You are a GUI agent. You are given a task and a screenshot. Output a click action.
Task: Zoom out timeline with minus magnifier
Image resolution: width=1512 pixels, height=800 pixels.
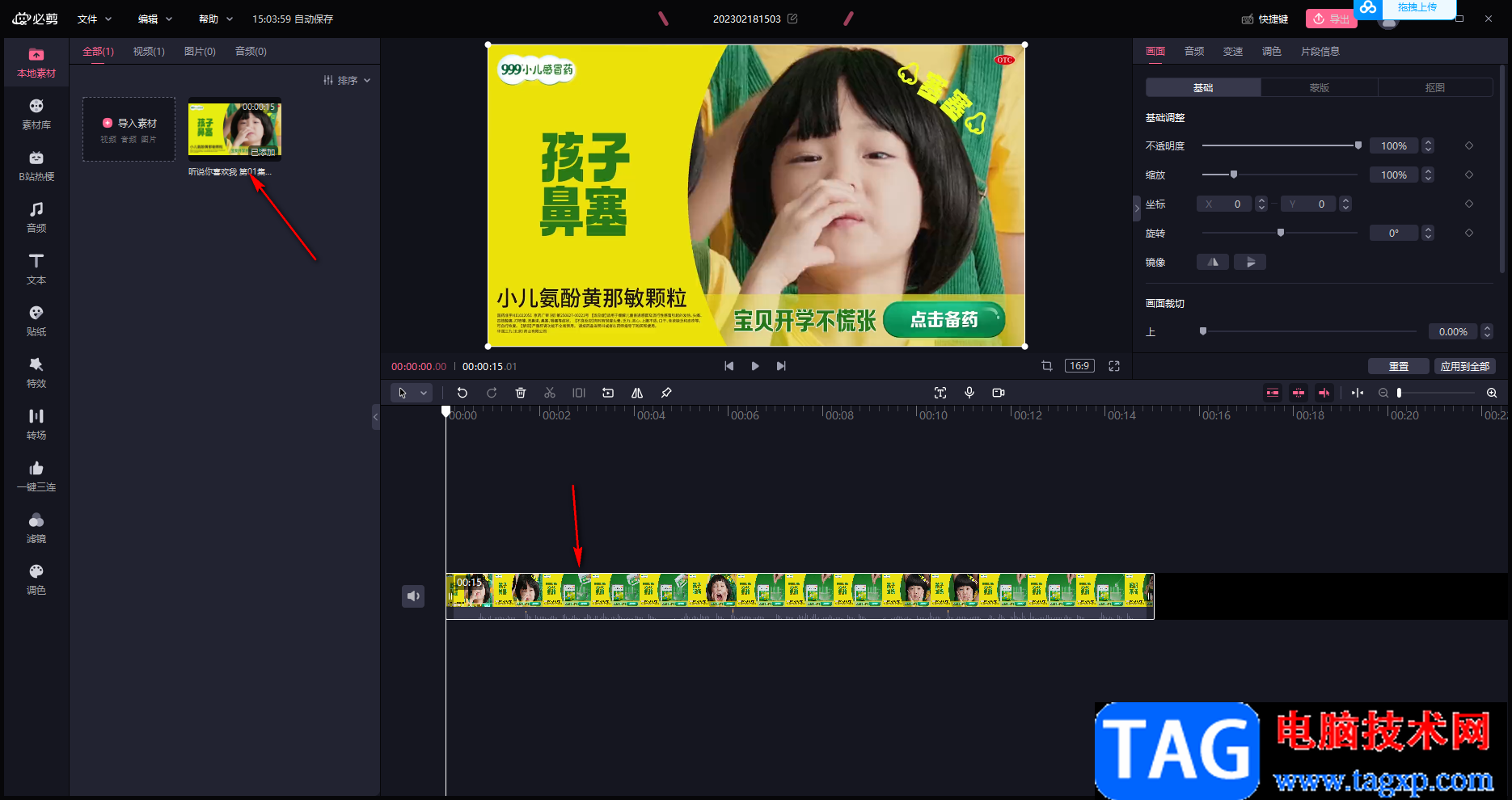click(x=1383, y=393)
